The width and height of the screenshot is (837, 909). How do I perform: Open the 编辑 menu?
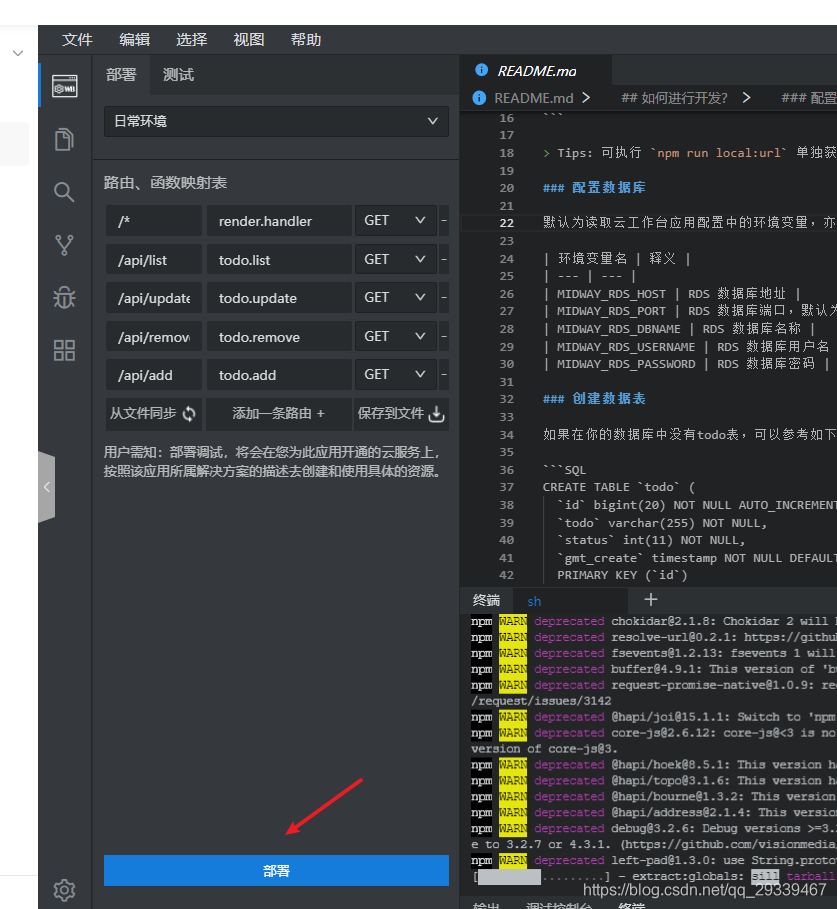[134, 39]
